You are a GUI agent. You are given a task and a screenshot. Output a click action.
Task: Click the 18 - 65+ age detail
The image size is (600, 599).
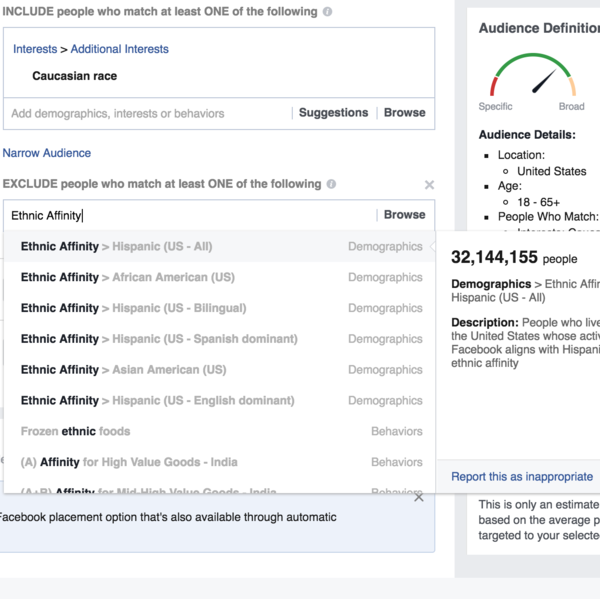click(x=538, y=202)
